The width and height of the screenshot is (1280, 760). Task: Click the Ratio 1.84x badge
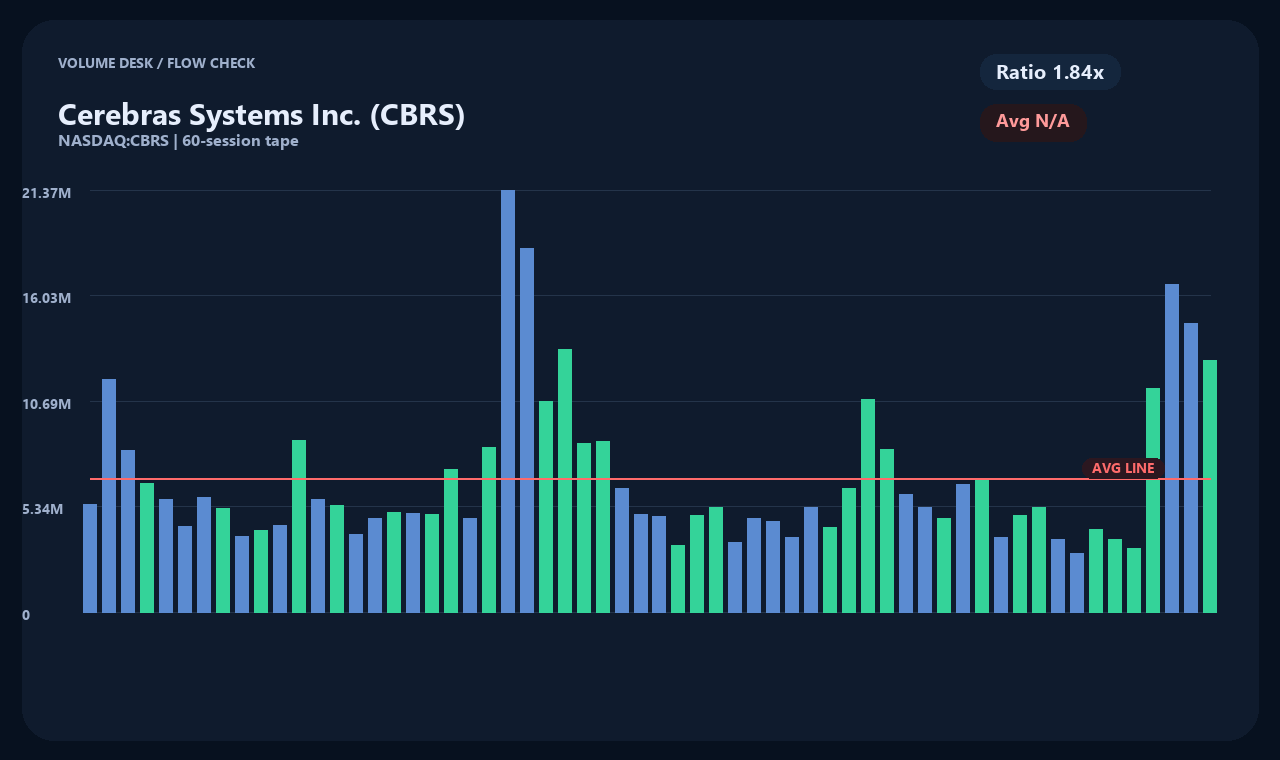(x=1050, y=72)
